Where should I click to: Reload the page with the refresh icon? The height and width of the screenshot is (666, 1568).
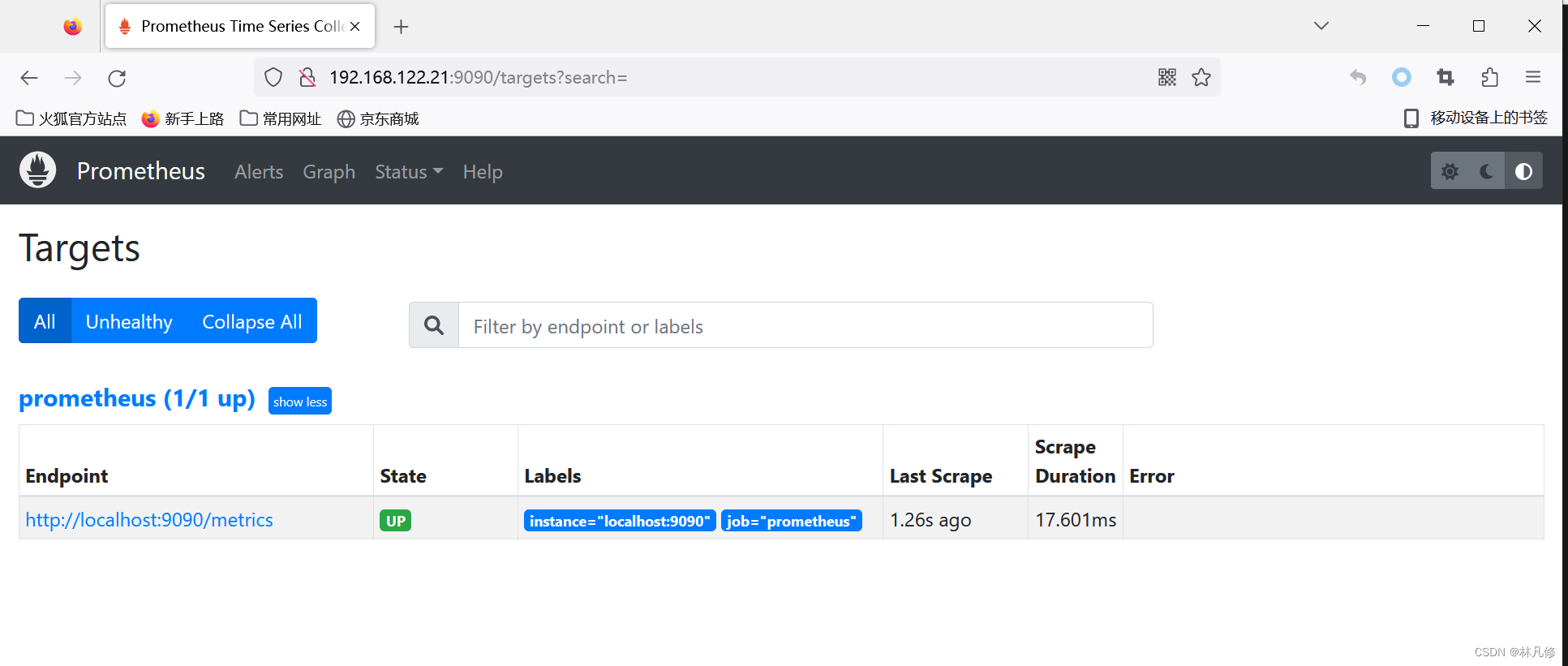pos(117,78)
